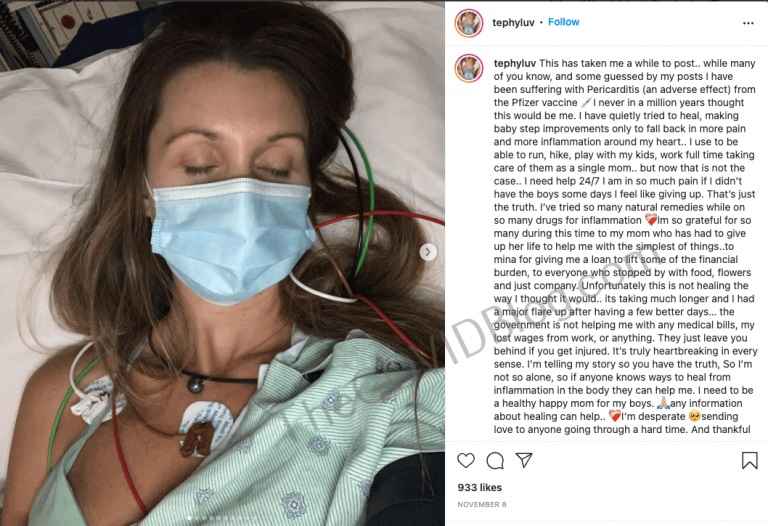Go to the next photo with the carousel arrow
Image resolution: width=768 pixels, height=526 pixels.
click(x=428, y=252)
